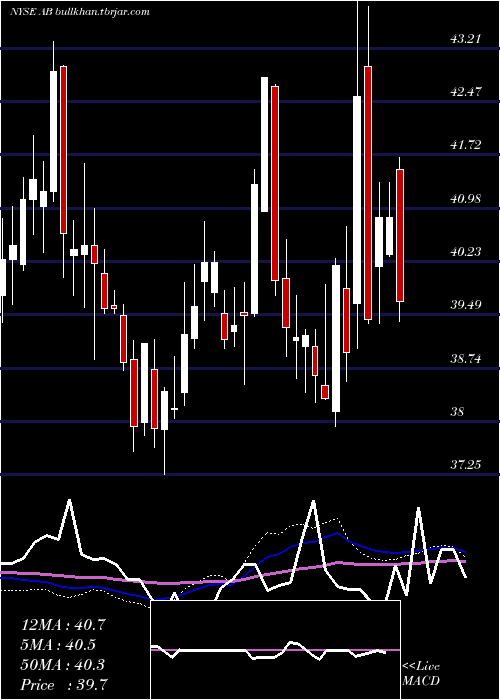Click the 41.72 price axis label
500x700 pixels.
pyautogui.click(x=466, y=145)
